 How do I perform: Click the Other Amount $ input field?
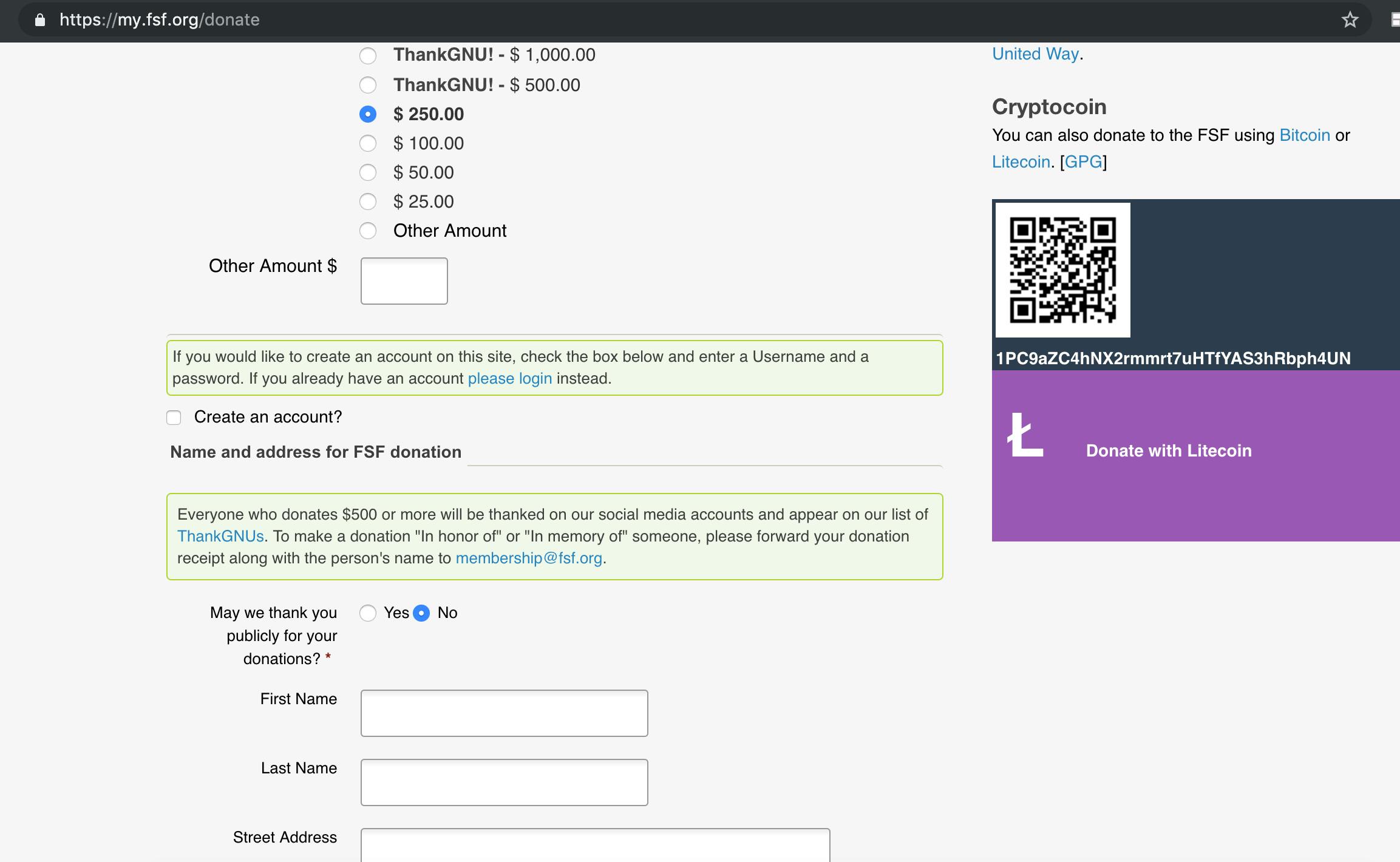click(404, 281)
